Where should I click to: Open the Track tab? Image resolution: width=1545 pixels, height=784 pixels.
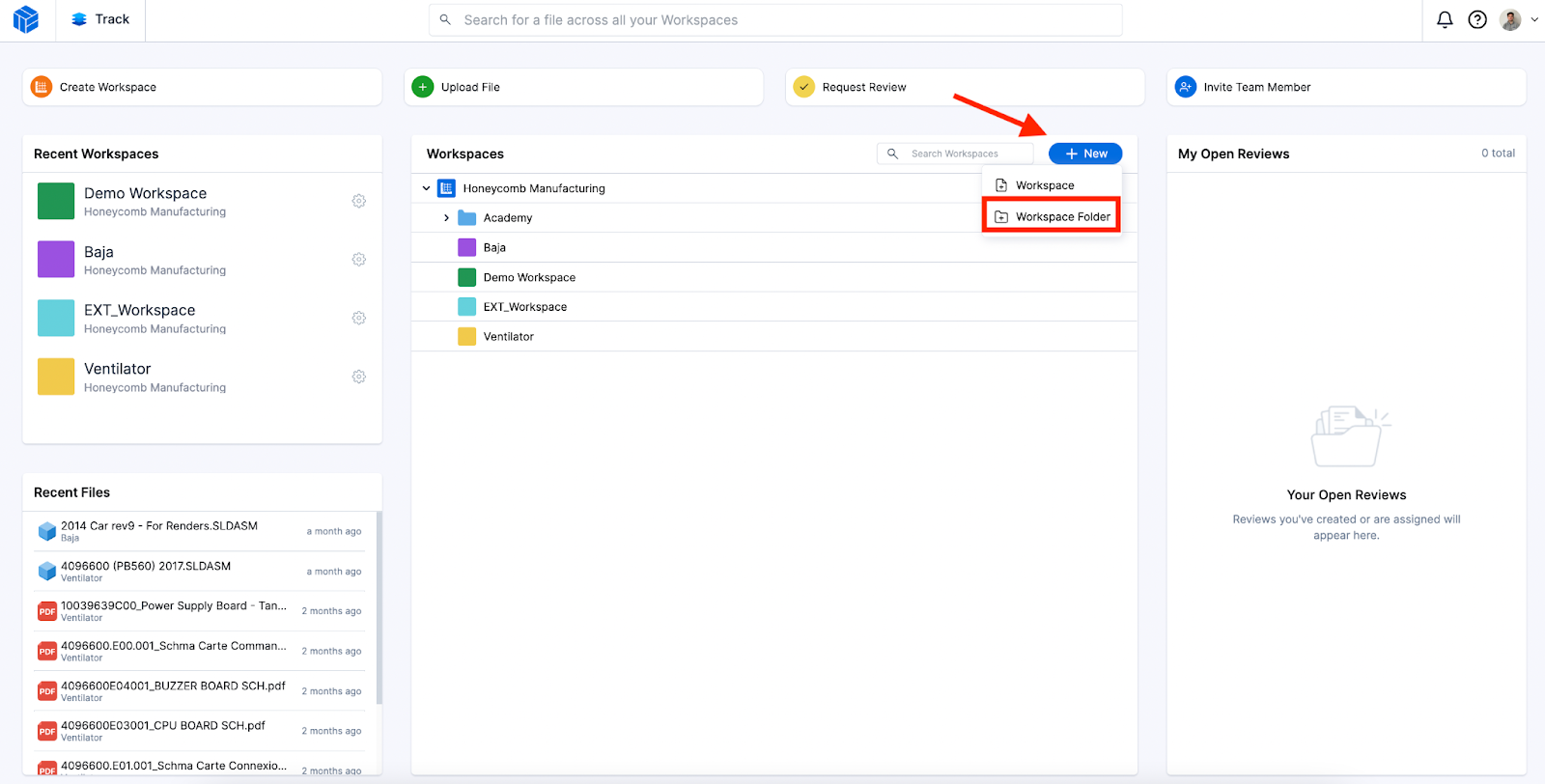101,19
